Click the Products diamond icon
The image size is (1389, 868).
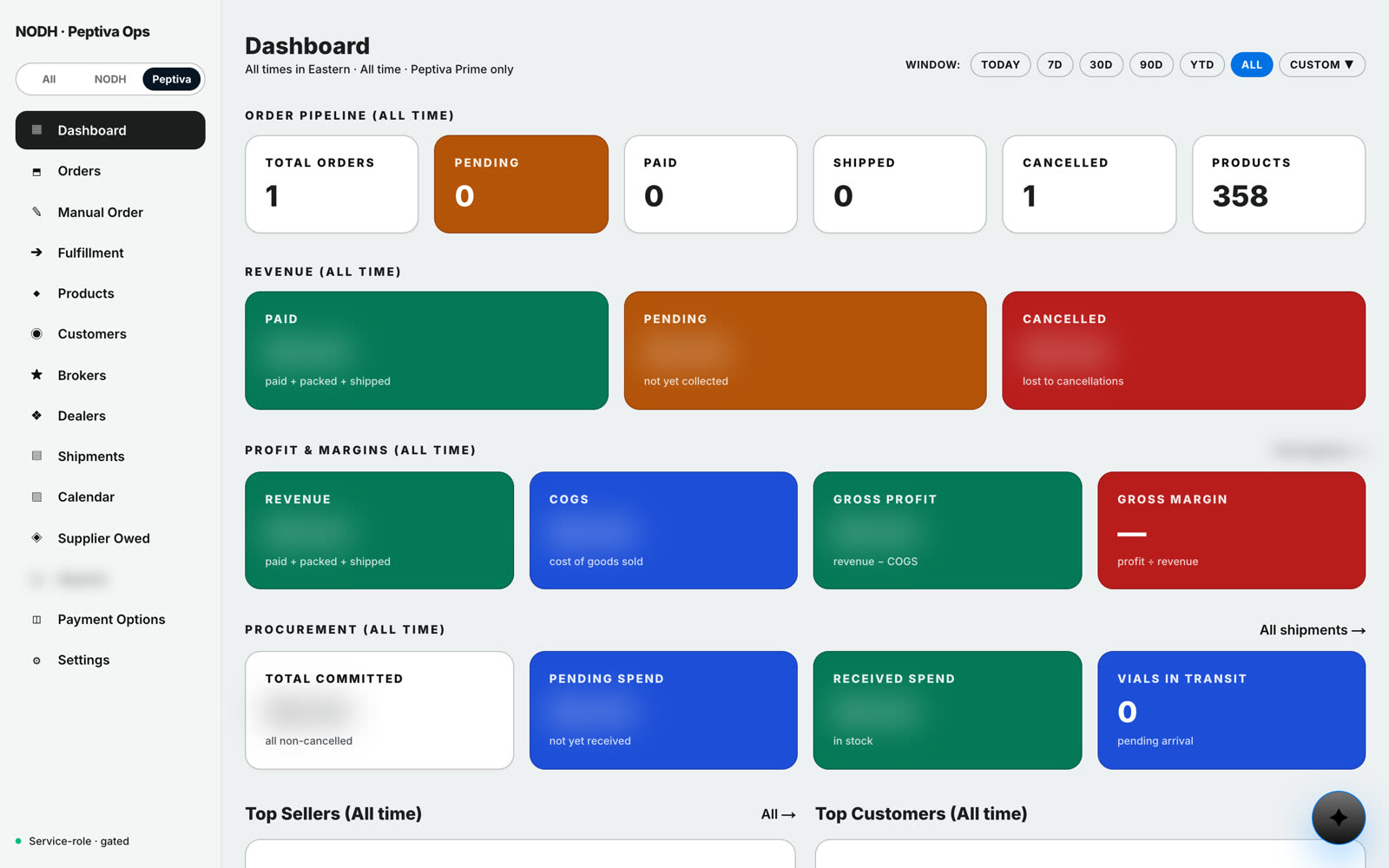[x=36, y=293]
